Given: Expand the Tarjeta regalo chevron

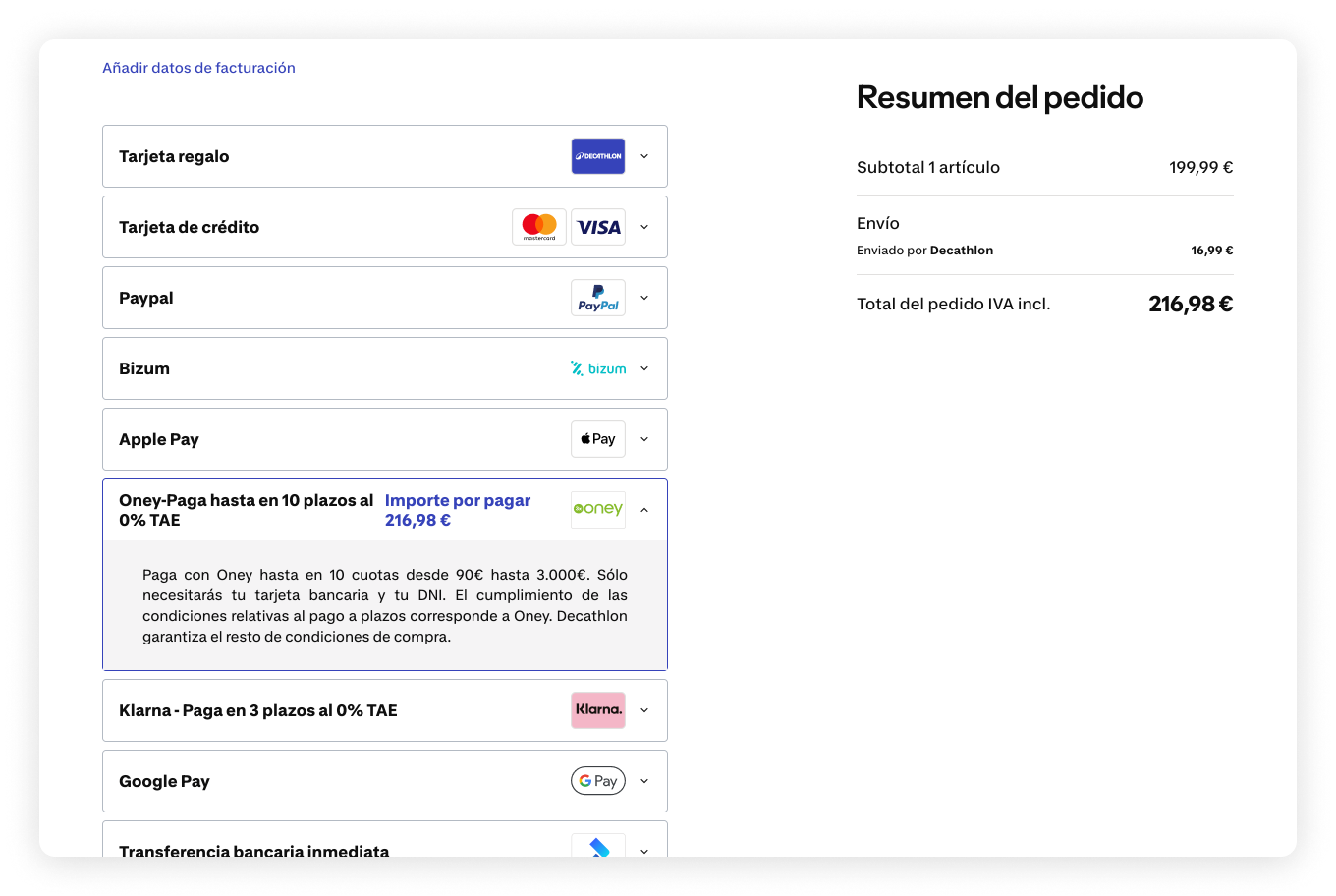Looking at the screenshot, I should [644, 156].
